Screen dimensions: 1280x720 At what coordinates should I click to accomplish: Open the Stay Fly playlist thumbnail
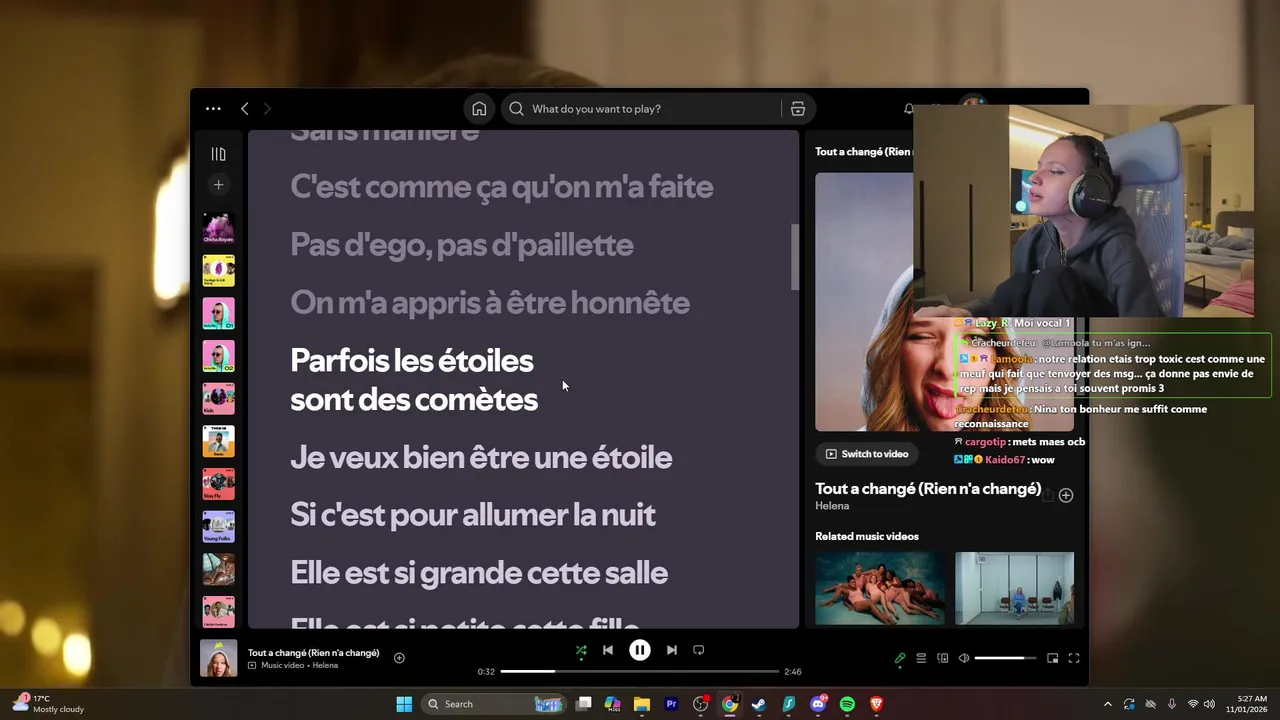pos(218,484)
